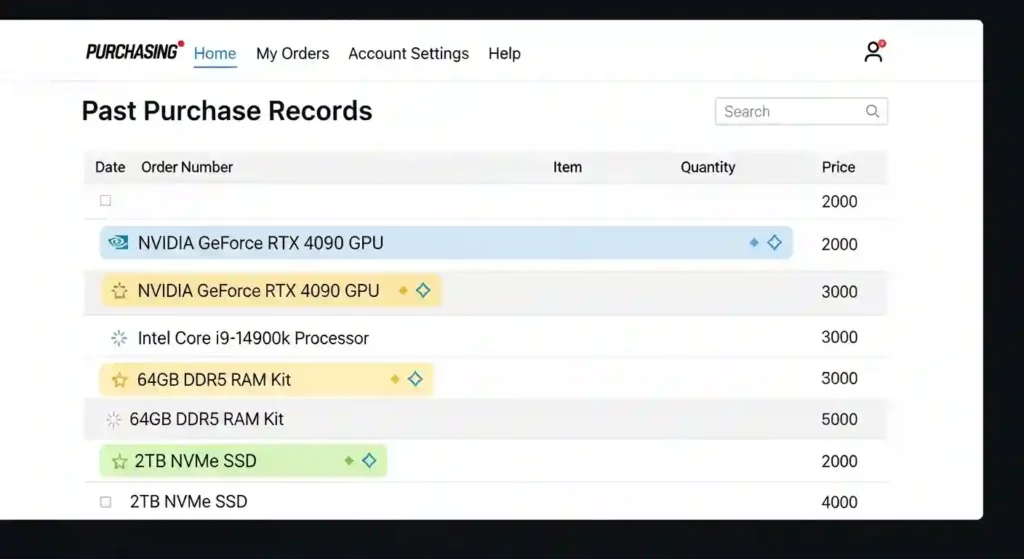Open Account Settings in the navigation
Image resolution: width=1024 pixels, height=559 pixels.
coord(408,54)
